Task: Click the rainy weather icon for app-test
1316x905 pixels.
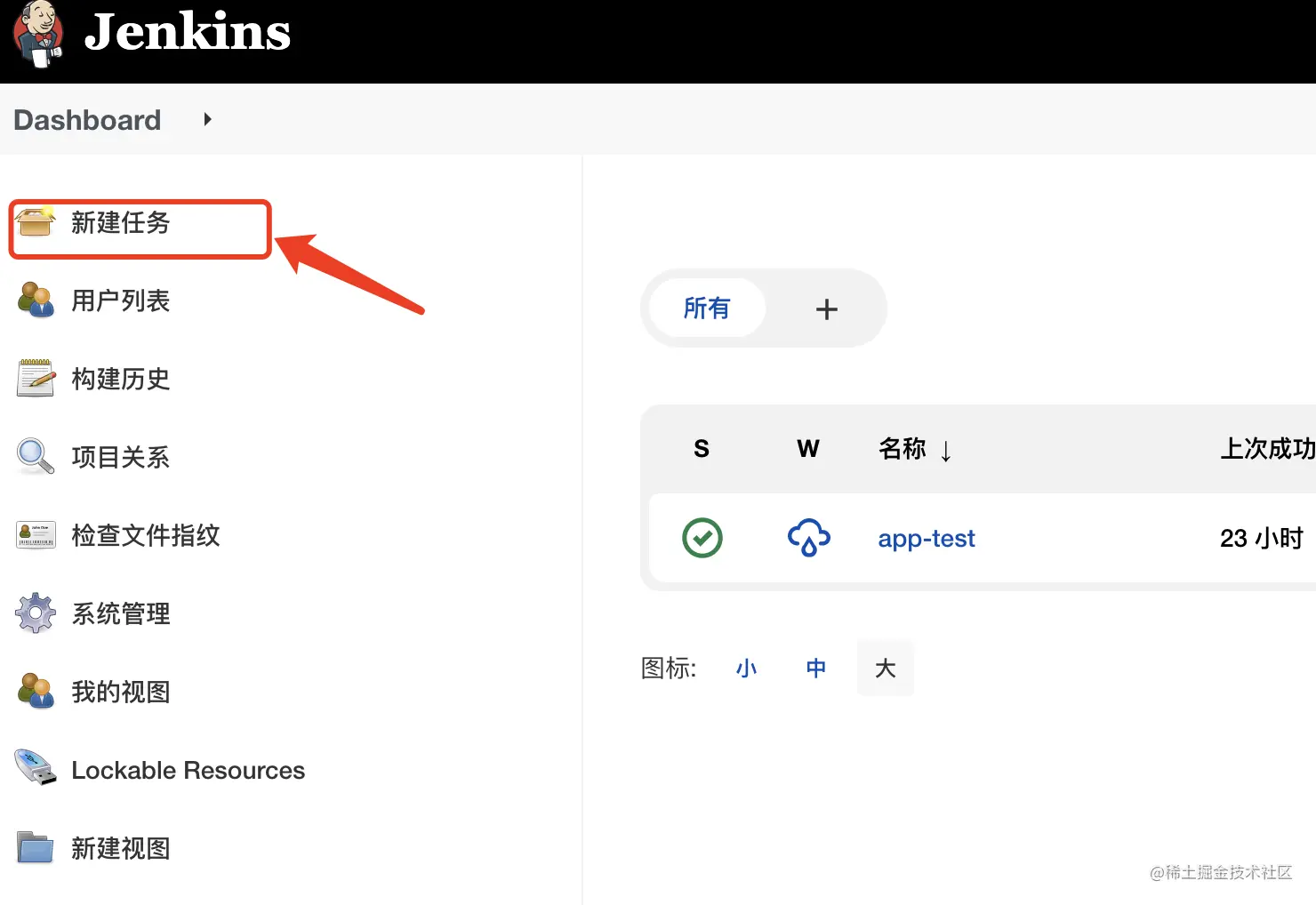Action: [807, 538]
